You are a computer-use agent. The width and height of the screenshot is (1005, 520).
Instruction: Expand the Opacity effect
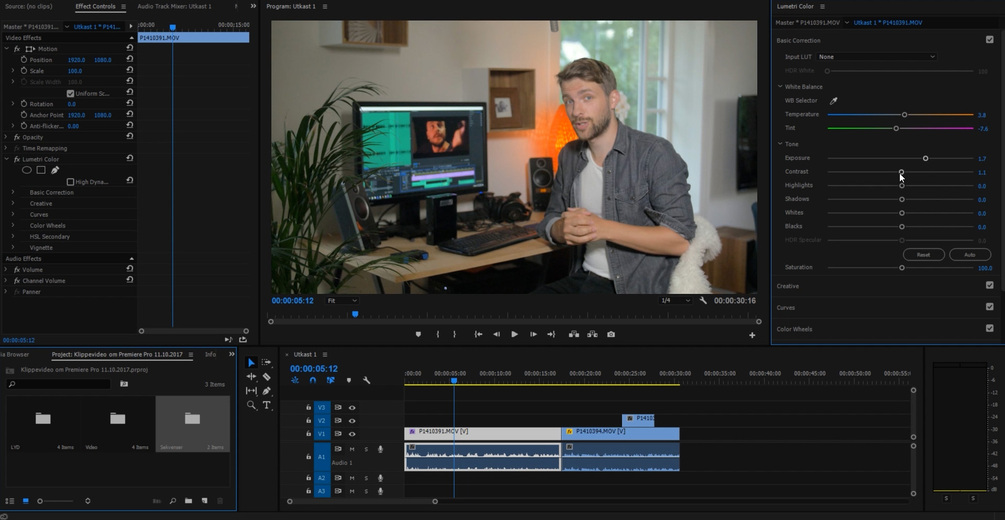pyautogui.click(x=7, y=137)
